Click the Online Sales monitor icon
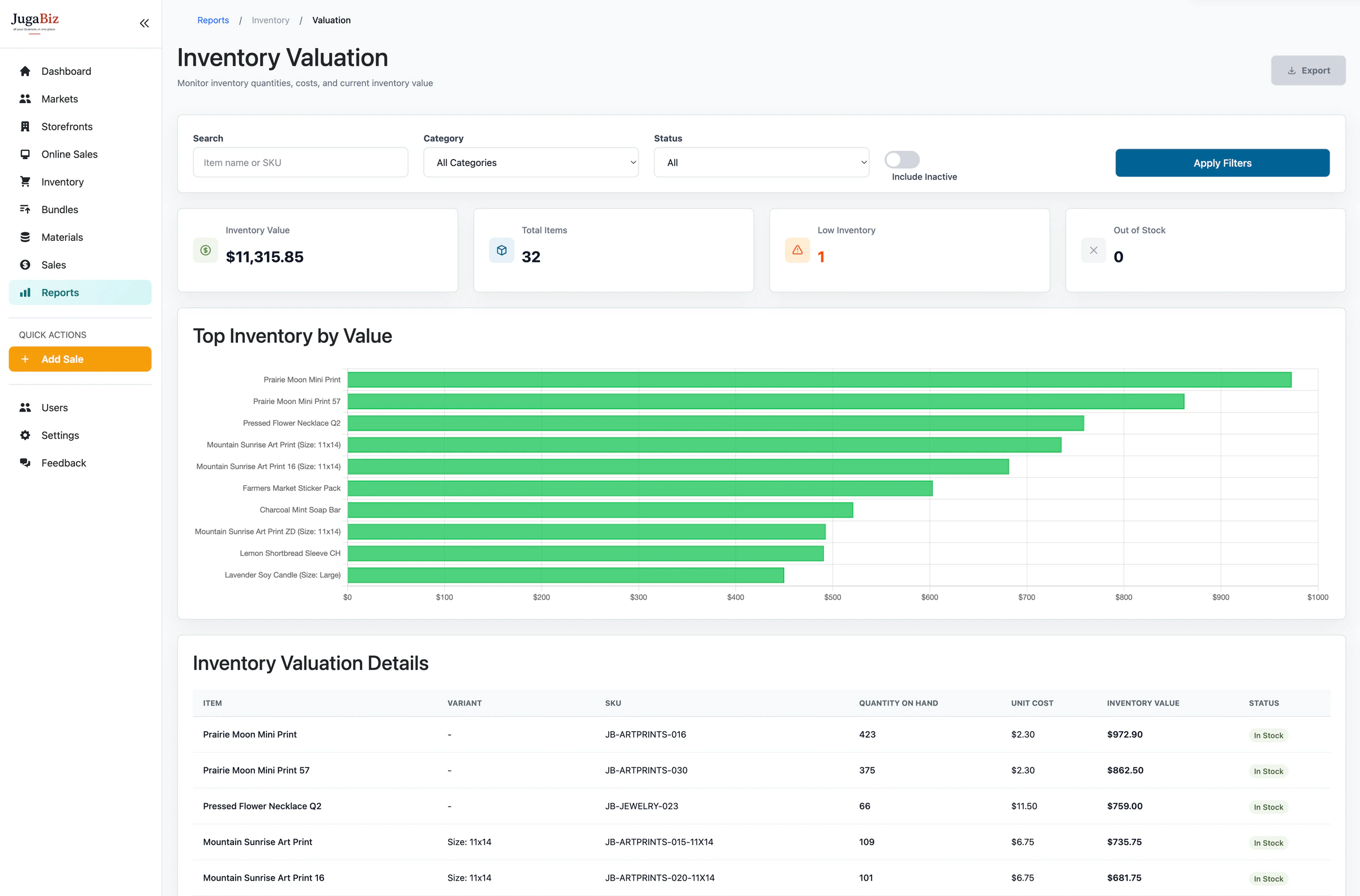1360x896 pixels. point(25,154)
